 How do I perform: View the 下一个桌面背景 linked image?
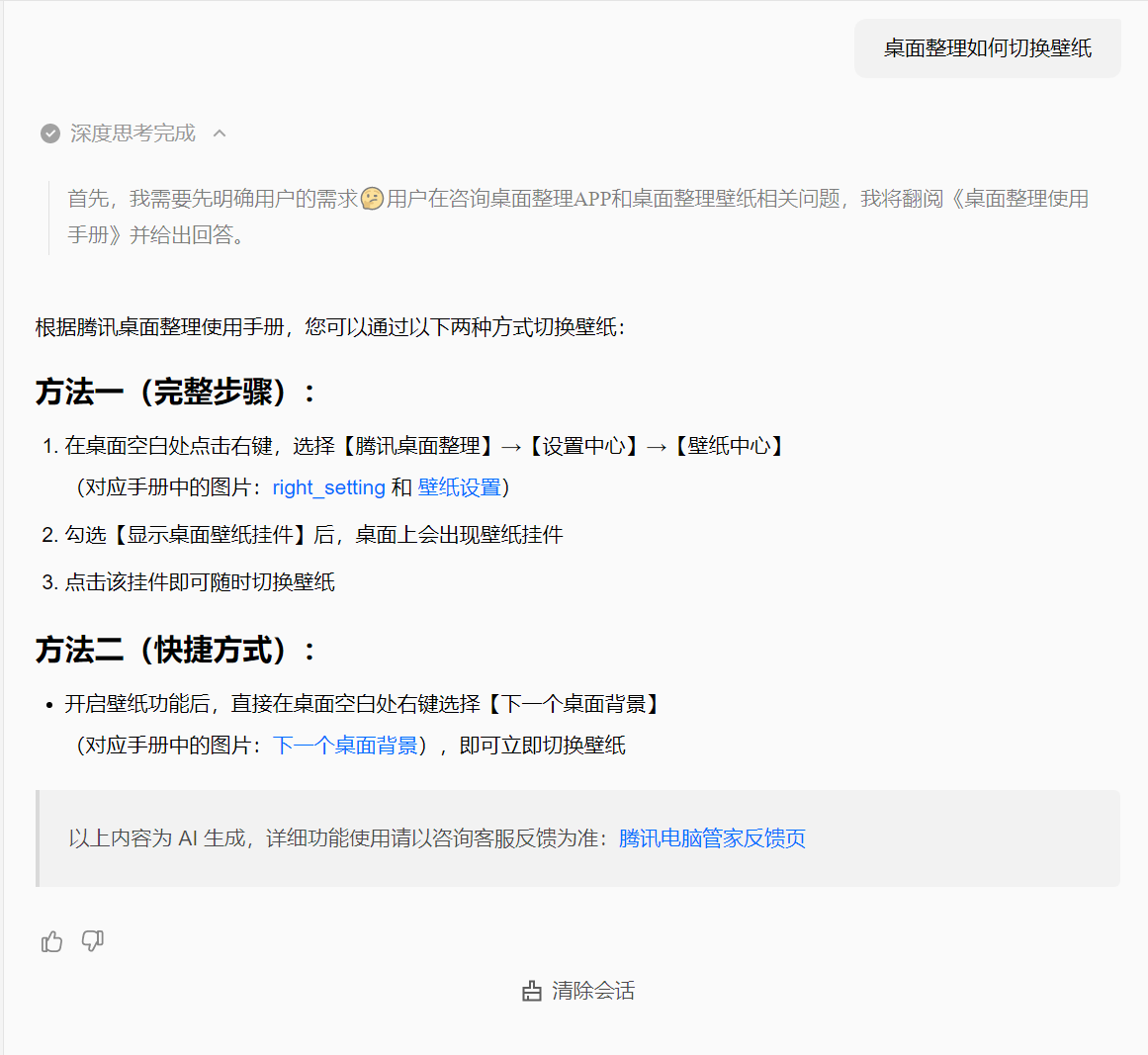coord(347,745)
